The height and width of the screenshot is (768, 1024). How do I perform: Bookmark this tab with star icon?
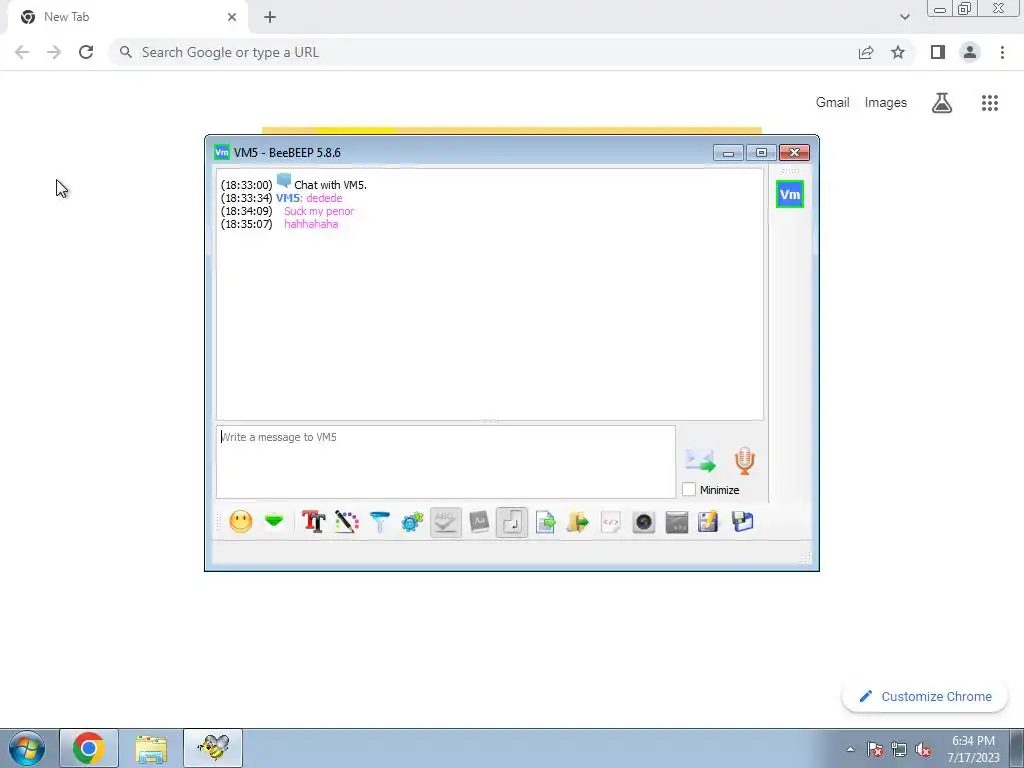click(x=898, y=52)
